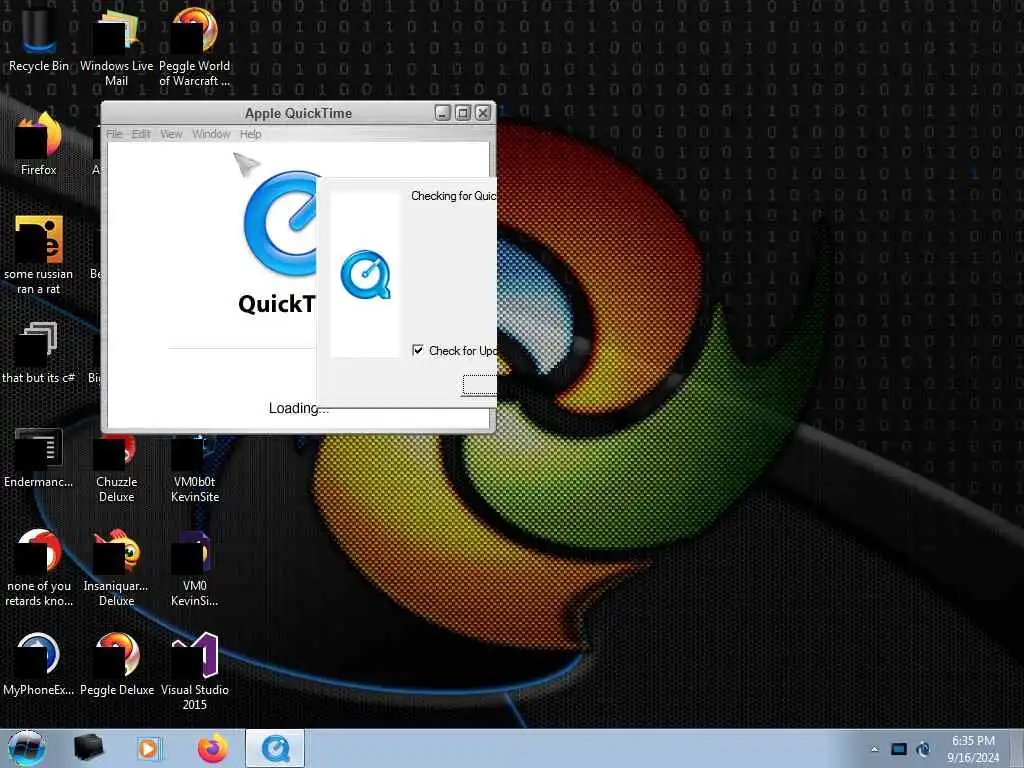
Task: Click the 'Checking for Quic' status text
Action: coord(454,196)
